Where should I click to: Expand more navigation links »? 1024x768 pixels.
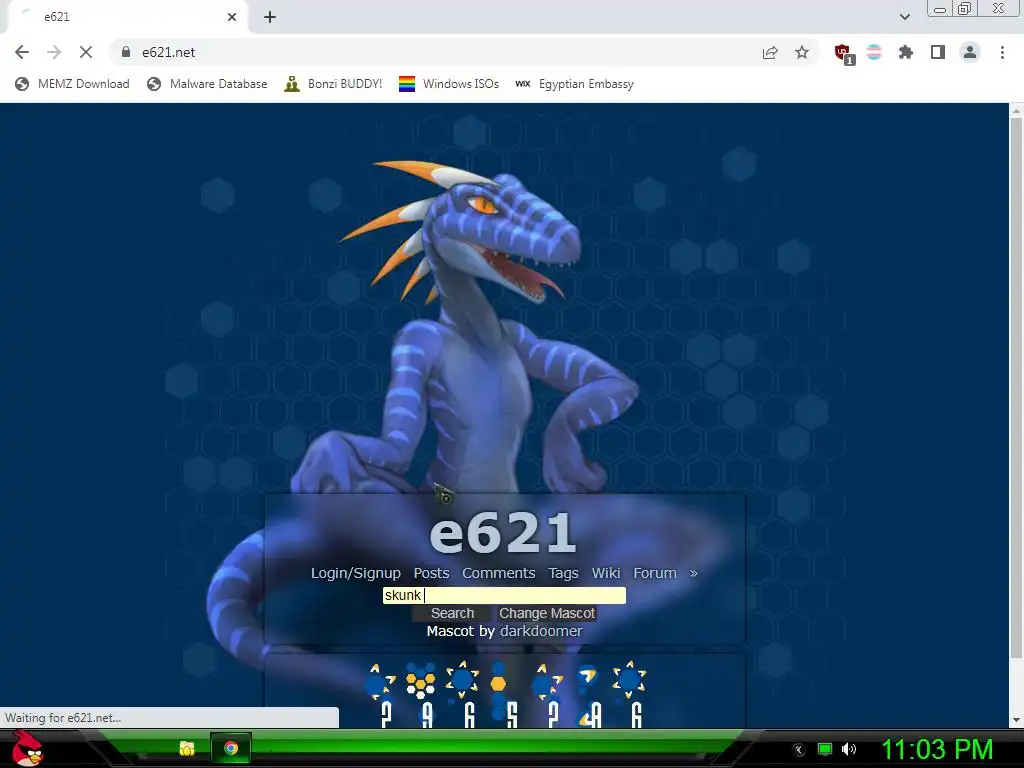click(694, 573)
